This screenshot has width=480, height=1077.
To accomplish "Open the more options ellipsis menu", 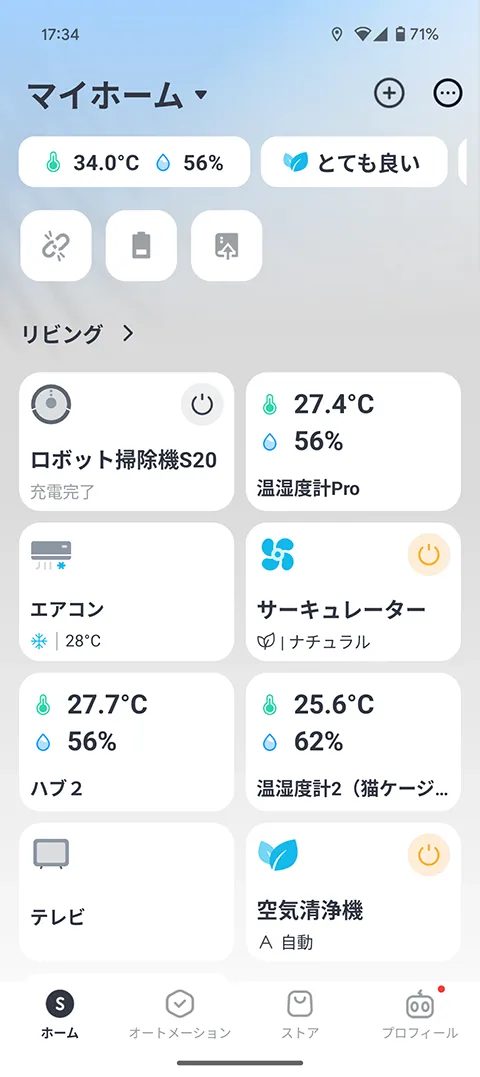I will (448, 93).
